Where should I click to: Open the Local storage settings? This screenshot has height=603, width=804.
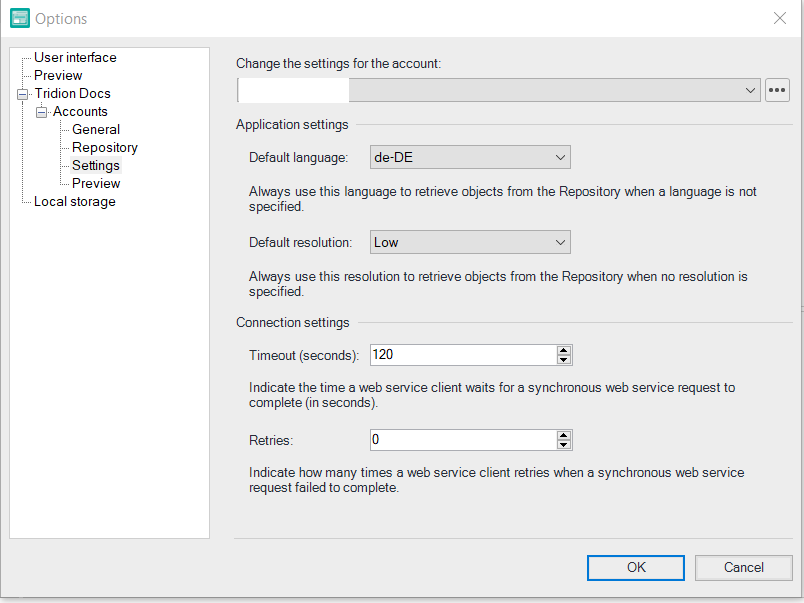coord(75,201)
